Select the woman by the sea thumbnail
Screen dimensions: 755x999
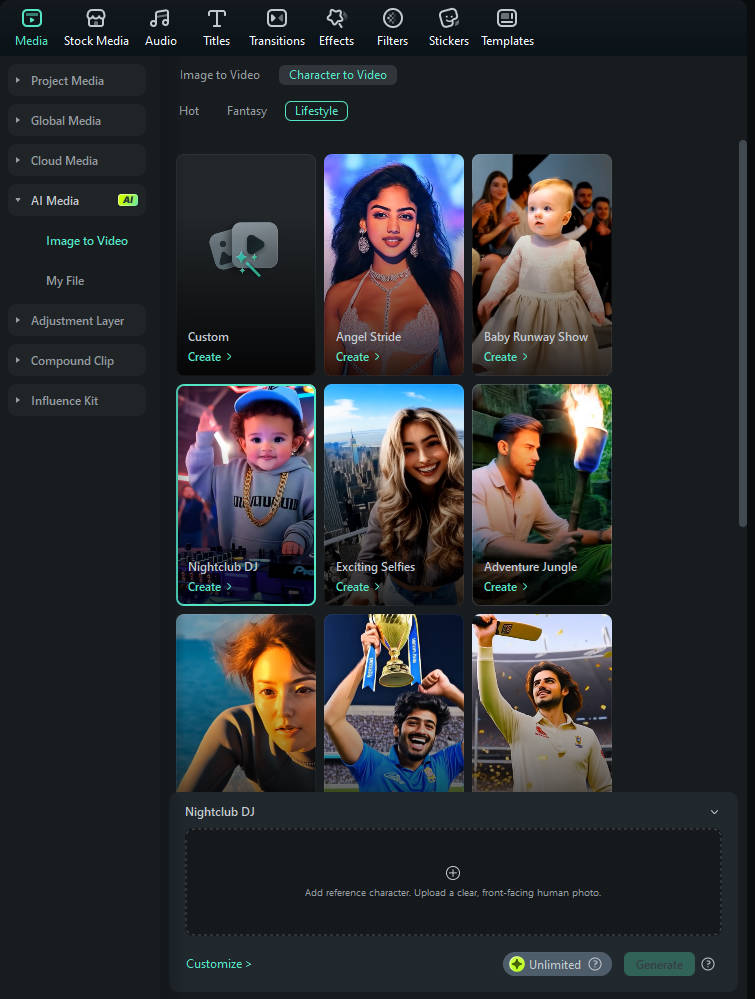click(x=246, y=703)
